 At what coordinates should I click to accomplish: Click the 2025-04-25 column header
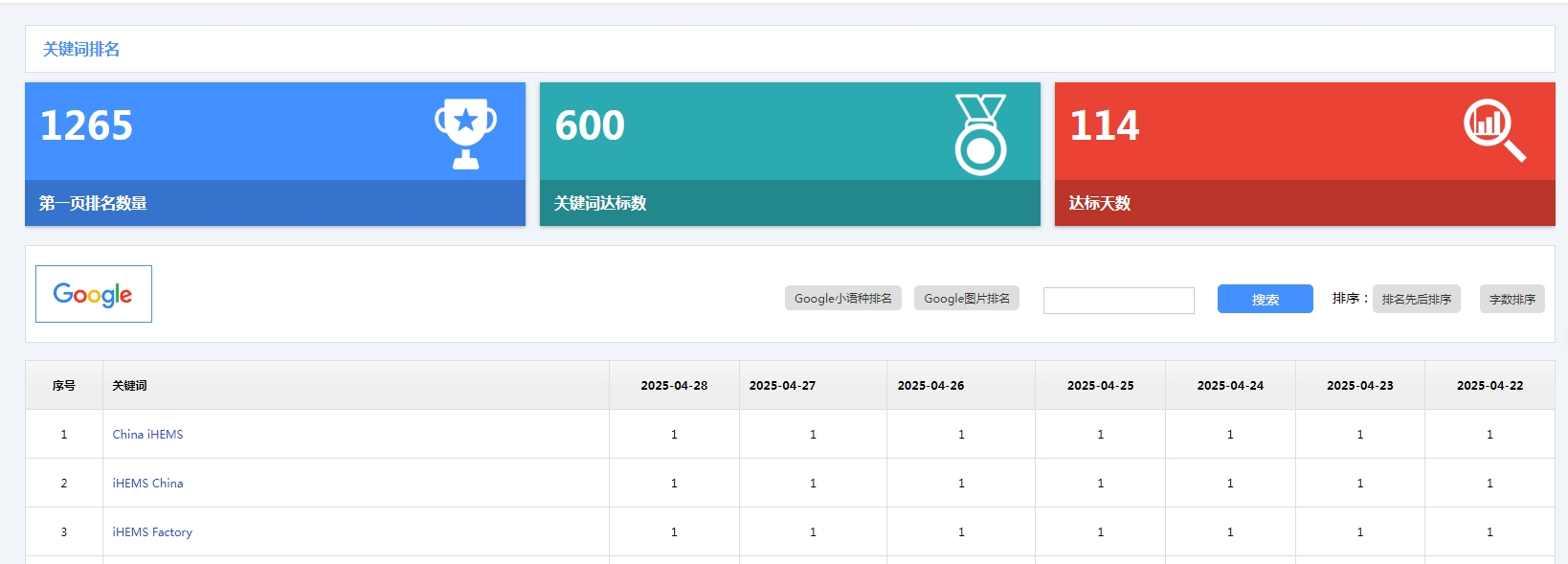click(1100, 386)
